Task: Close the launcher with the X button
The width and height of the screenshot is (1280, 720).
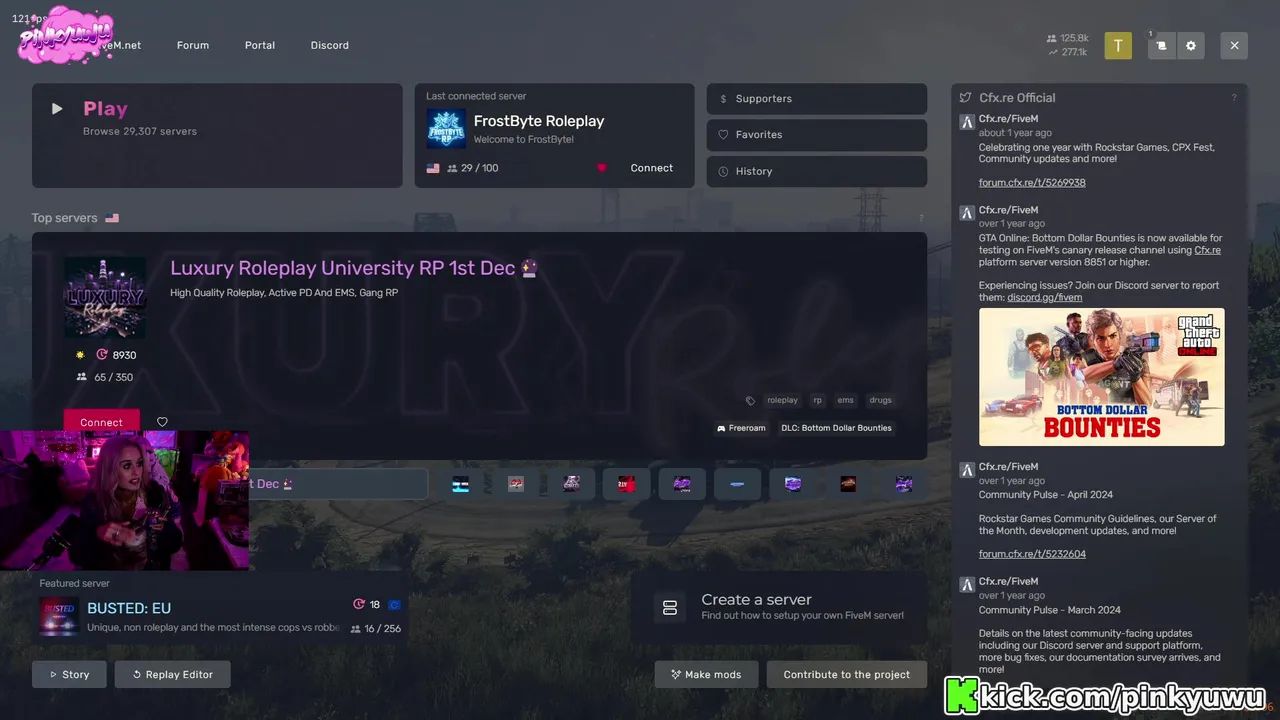Action: coord(1234,45)
